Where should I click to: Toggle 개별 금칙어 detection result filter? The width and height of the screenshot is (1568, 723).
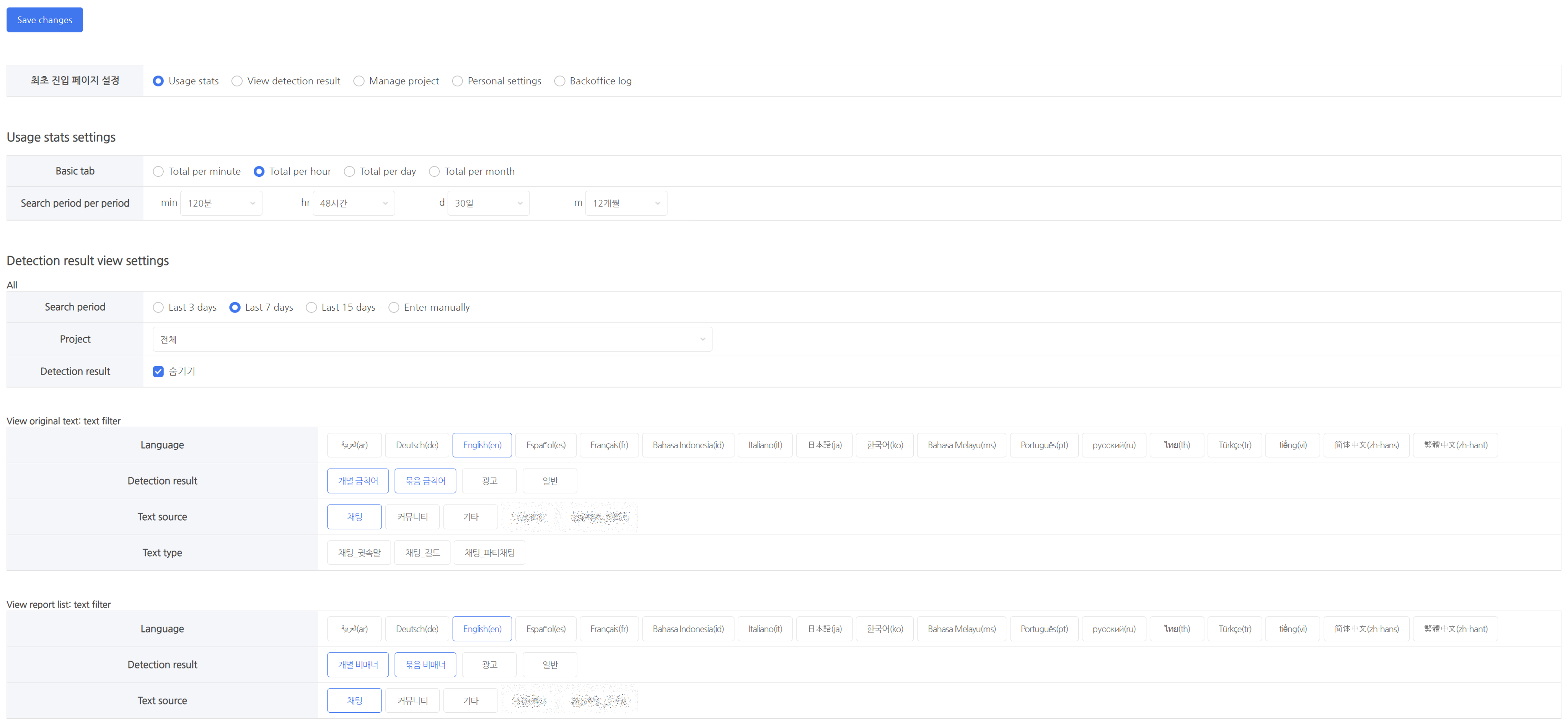tap(358, 481)
